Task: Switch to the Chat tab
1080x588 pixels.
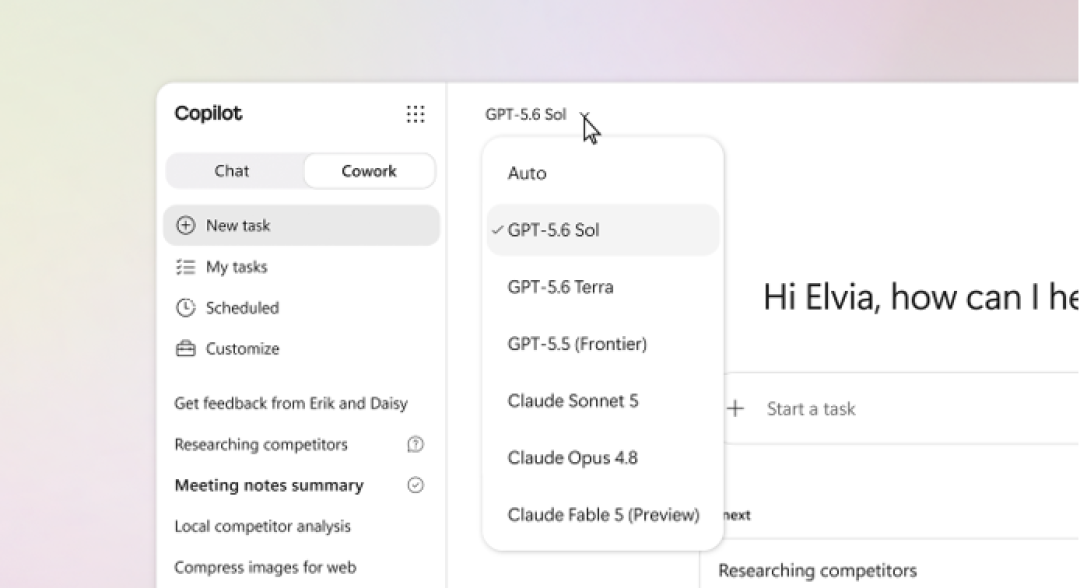Action: click(x=231, y=171)
